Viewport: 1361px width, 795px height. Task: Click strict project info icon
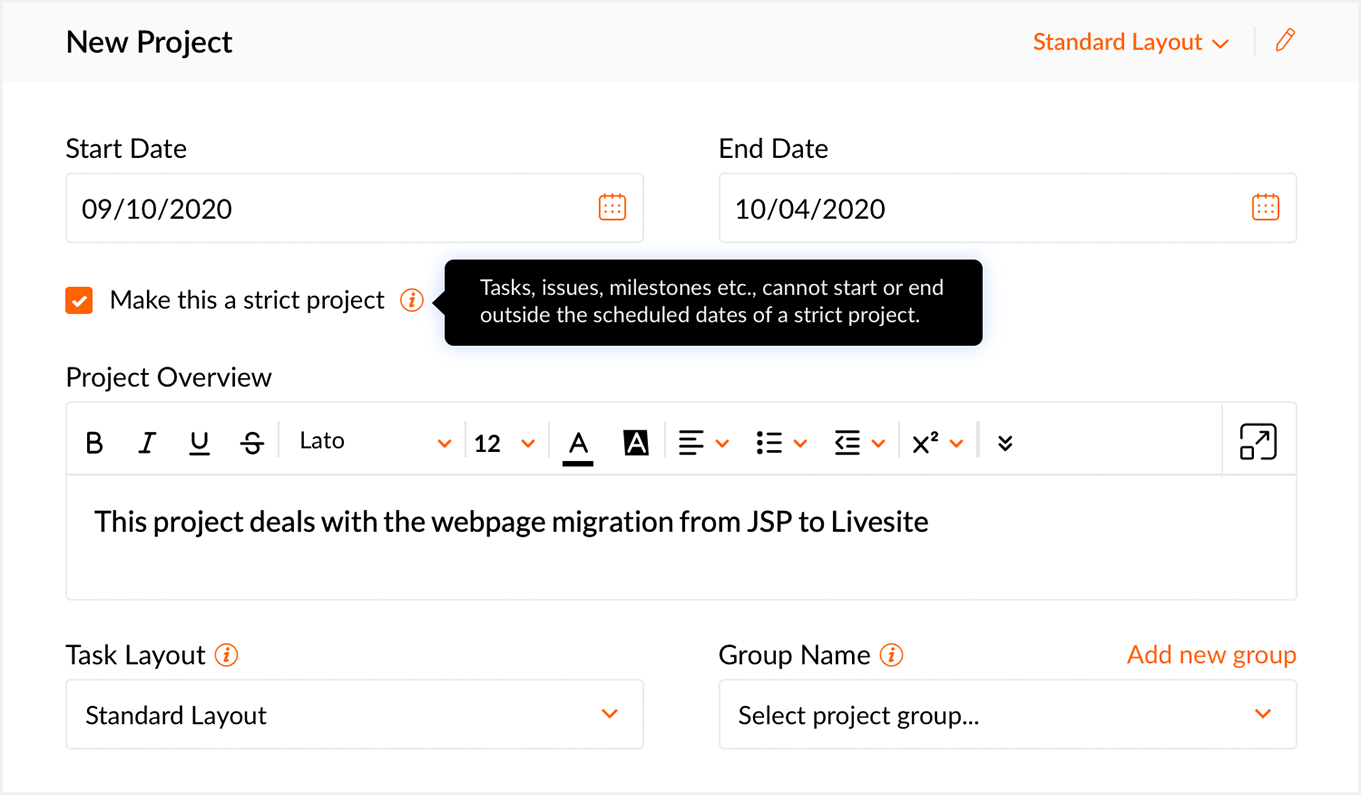click(411, 300)
